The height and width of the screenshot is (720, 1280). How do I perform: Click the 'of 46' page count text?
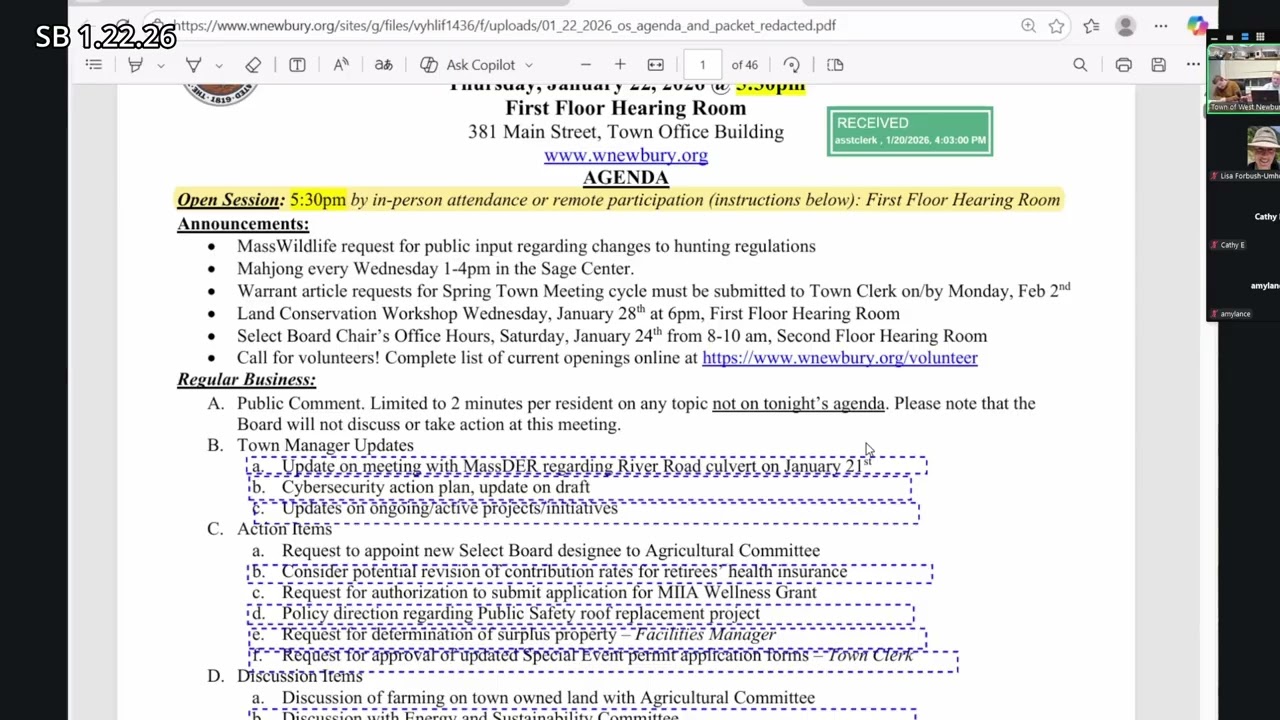744,65
